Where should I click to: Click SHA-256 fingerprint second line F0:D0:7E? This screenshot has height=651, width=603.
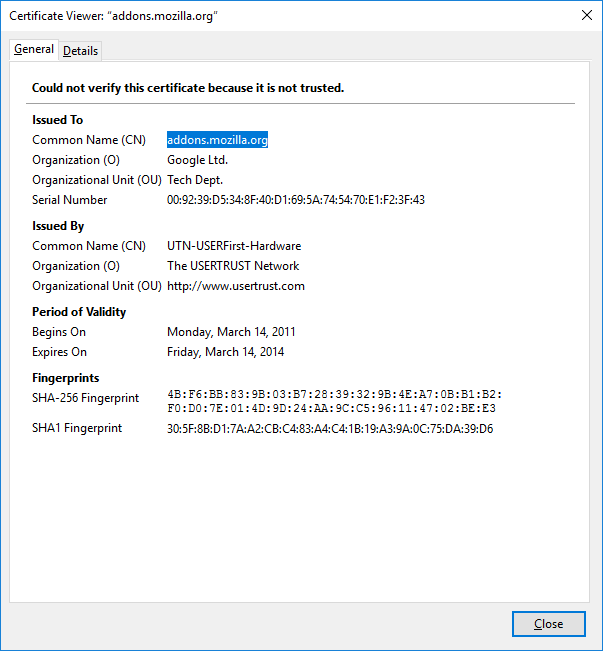tap(331, 408)
